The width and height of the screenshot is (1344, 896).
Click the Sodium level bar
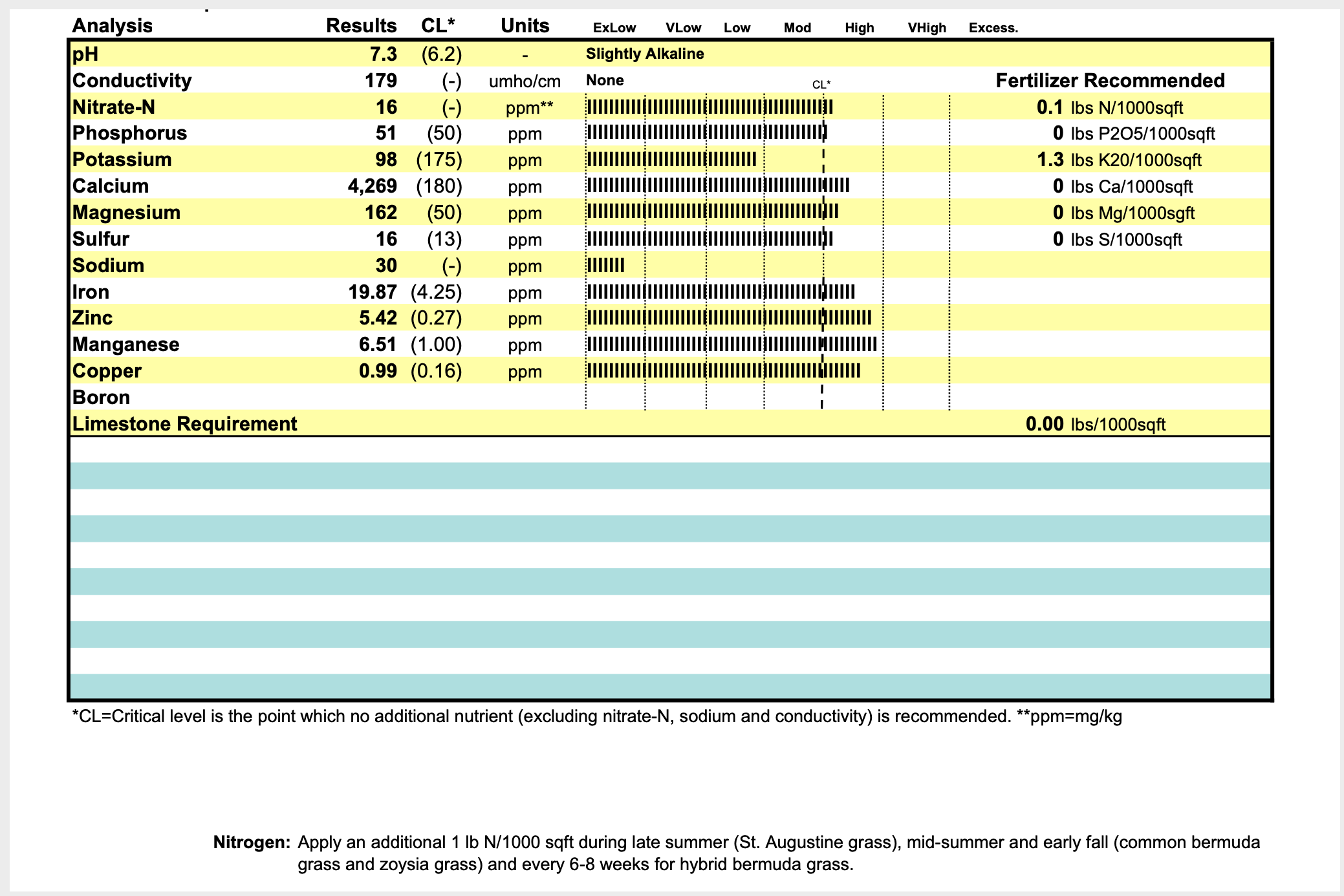point(605,266)
